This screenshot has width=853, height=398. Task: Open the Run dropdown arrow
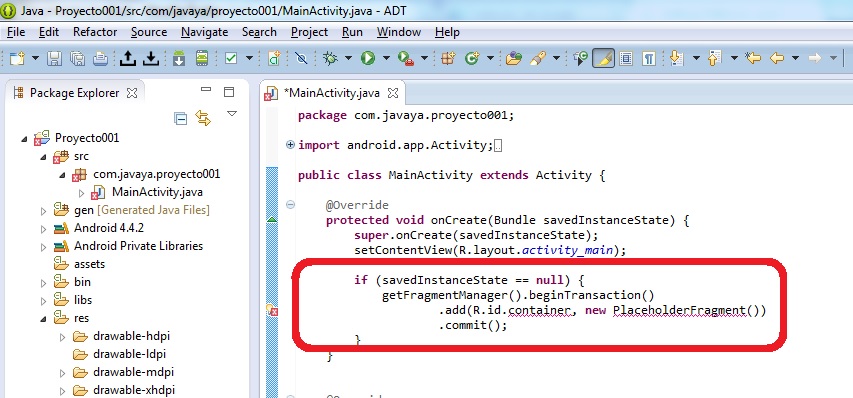(x=386, y=58)
